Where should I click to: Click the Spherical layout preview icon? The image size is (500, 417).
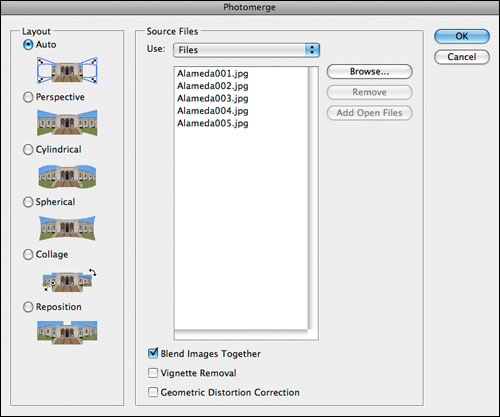coord(67,228)
